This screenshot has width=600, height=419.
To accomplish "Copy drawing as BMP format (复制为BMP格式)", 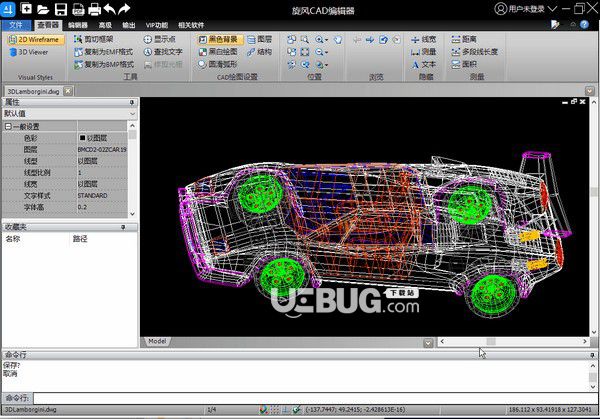I will pyautogui.click(x=104, y=64).
